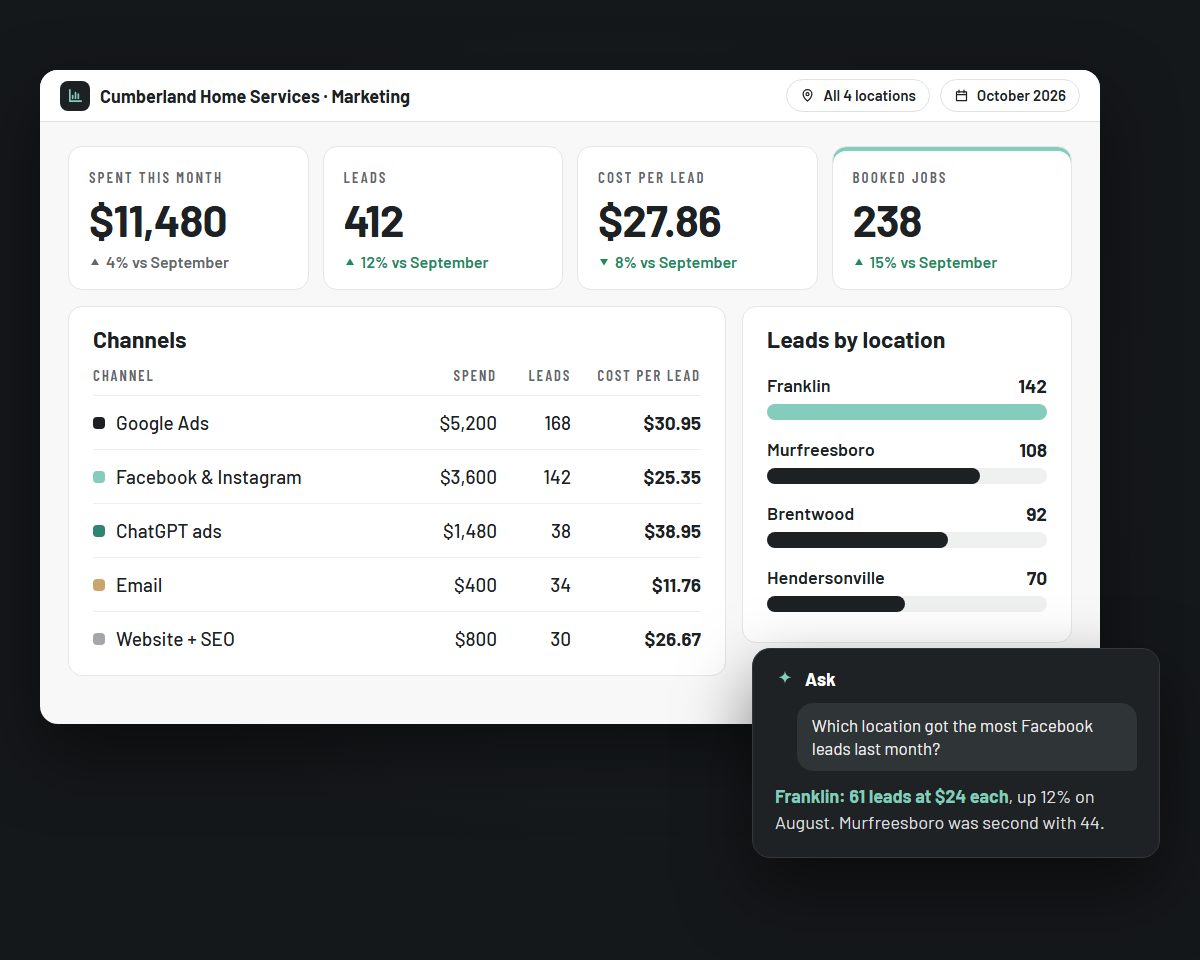Click the calendar icon beside October 2026
Viewport: 1200px width, 960px height.
point(961,96)
